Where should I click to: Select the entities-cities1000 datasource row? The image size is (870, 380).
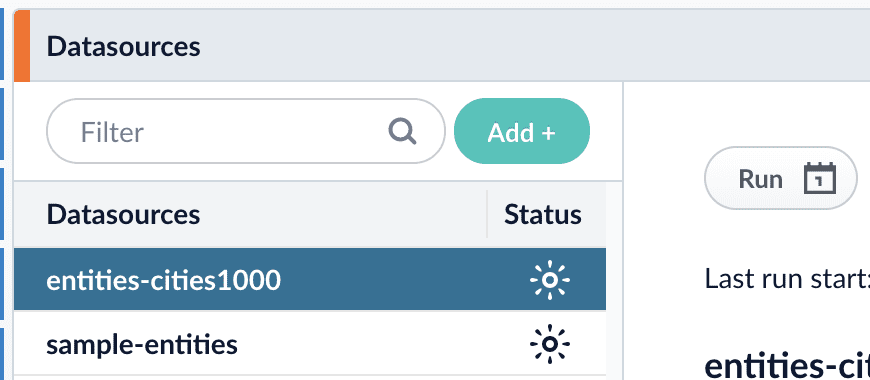pyautogui.click(x=310, y=279)
